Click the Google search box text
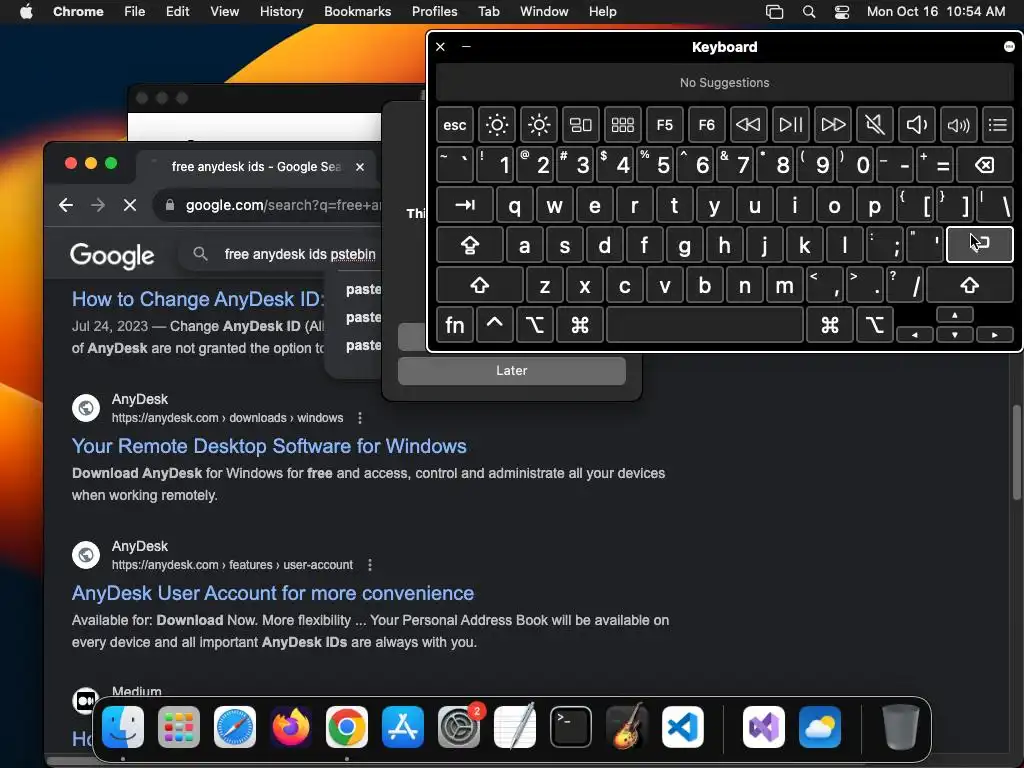Screen dimensions: 1024x768 click(300, 254)
